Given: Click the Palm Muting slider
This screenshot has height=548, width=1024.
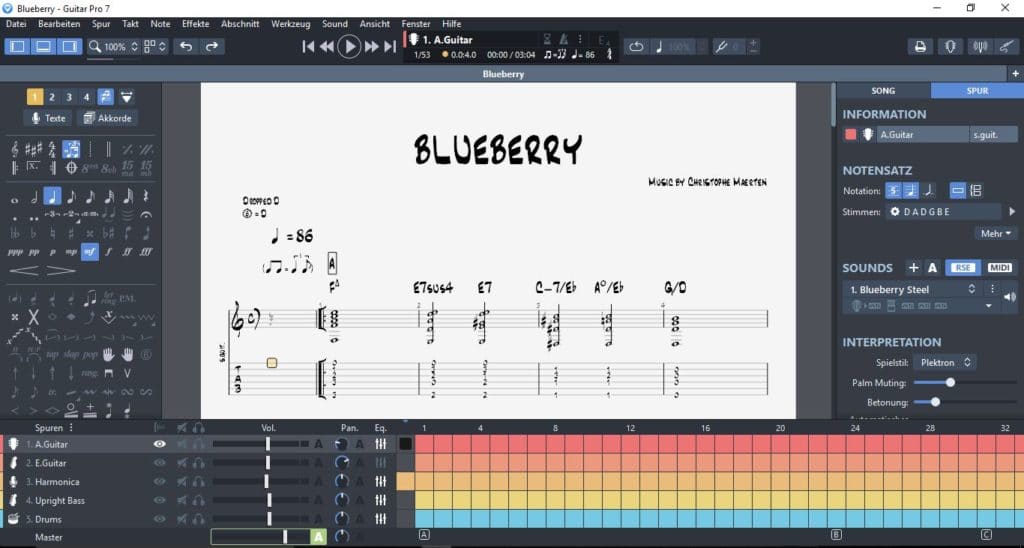Looking at the screenshot, I should (965, 382).
